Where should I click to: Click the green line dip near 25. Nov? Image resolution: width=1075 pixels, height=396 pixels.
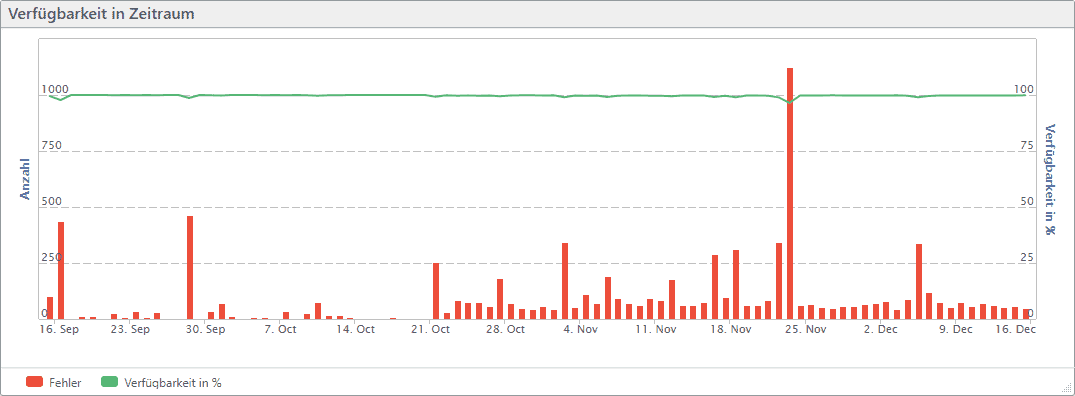pyautogui.click(x=790, y=102)
